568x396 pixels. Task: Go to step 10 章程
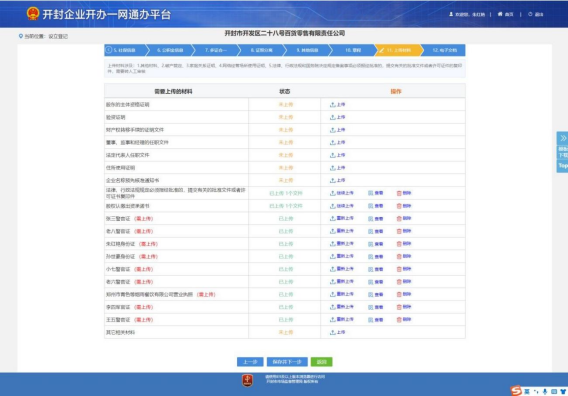(x=353, y=50)
